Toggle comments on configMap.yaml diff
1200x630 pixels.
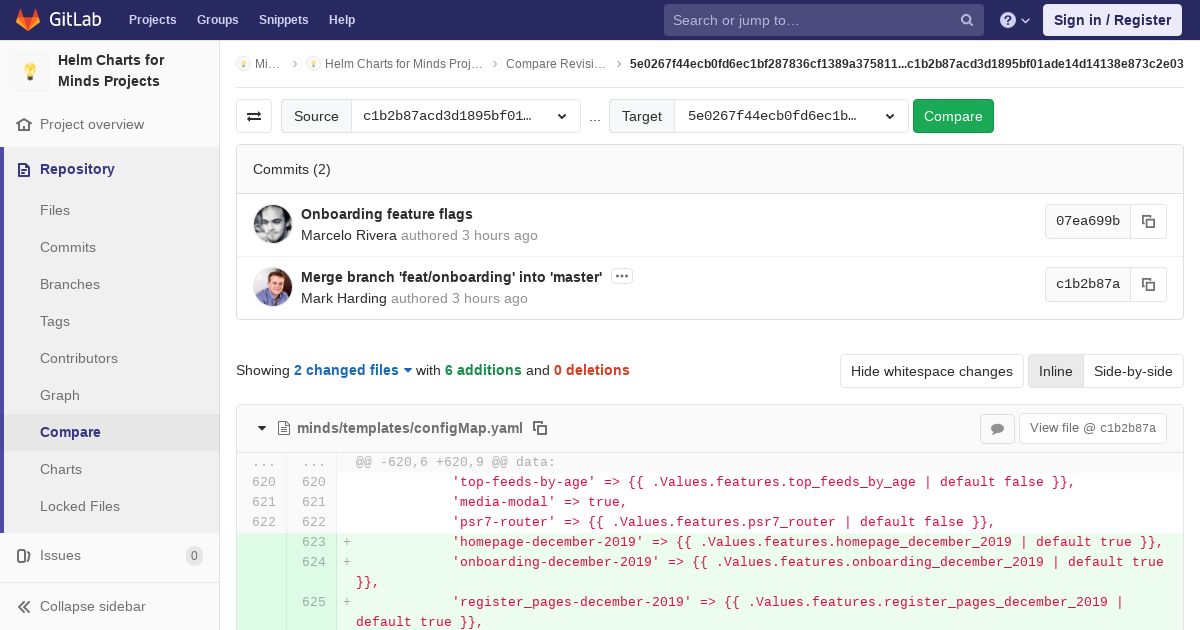point(997,428)
